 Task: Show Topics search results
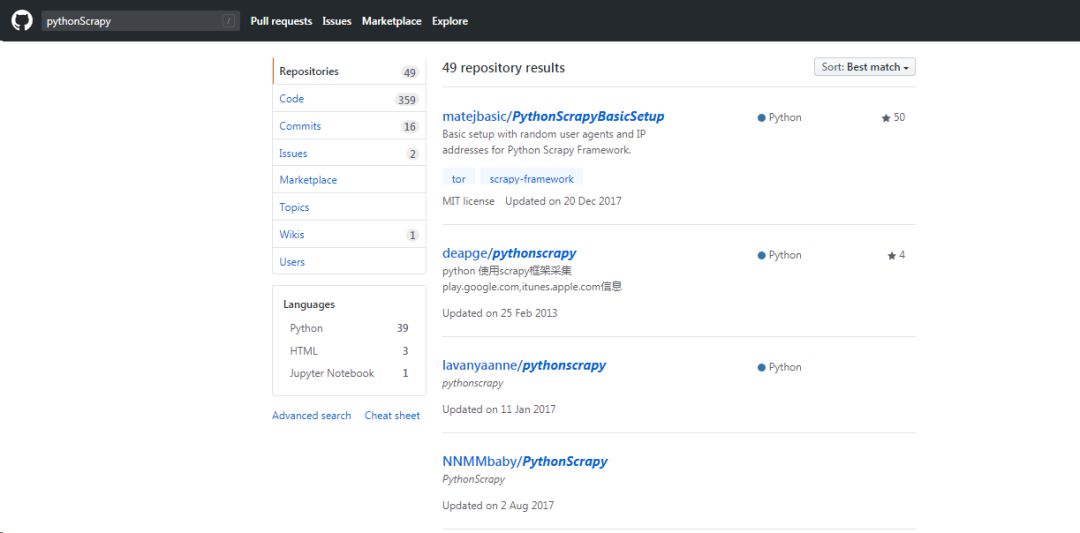pyautogui.click(x=349, y=207)
